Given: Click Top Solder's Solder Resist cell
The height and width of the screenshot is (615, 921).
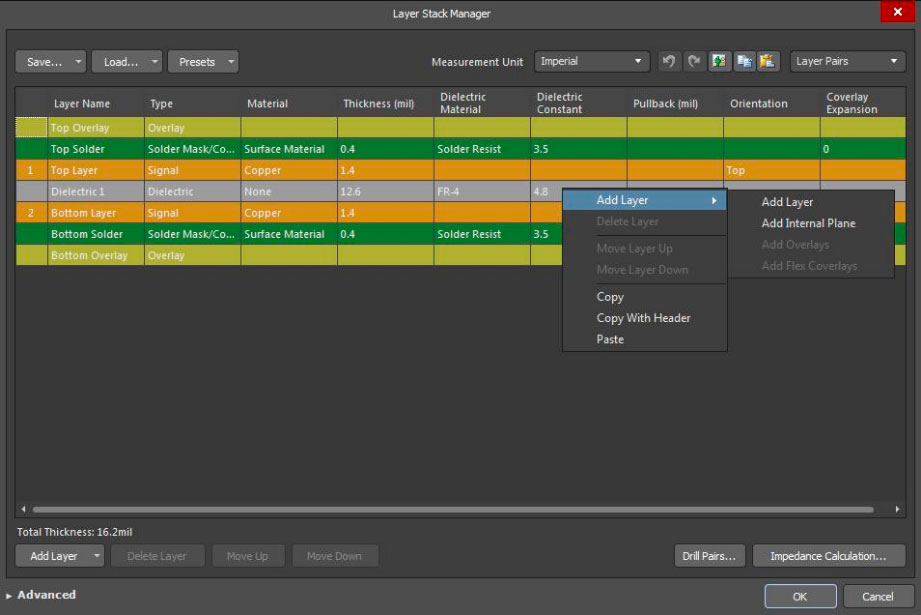Looking at the screenshot, I should coord(482,149).
